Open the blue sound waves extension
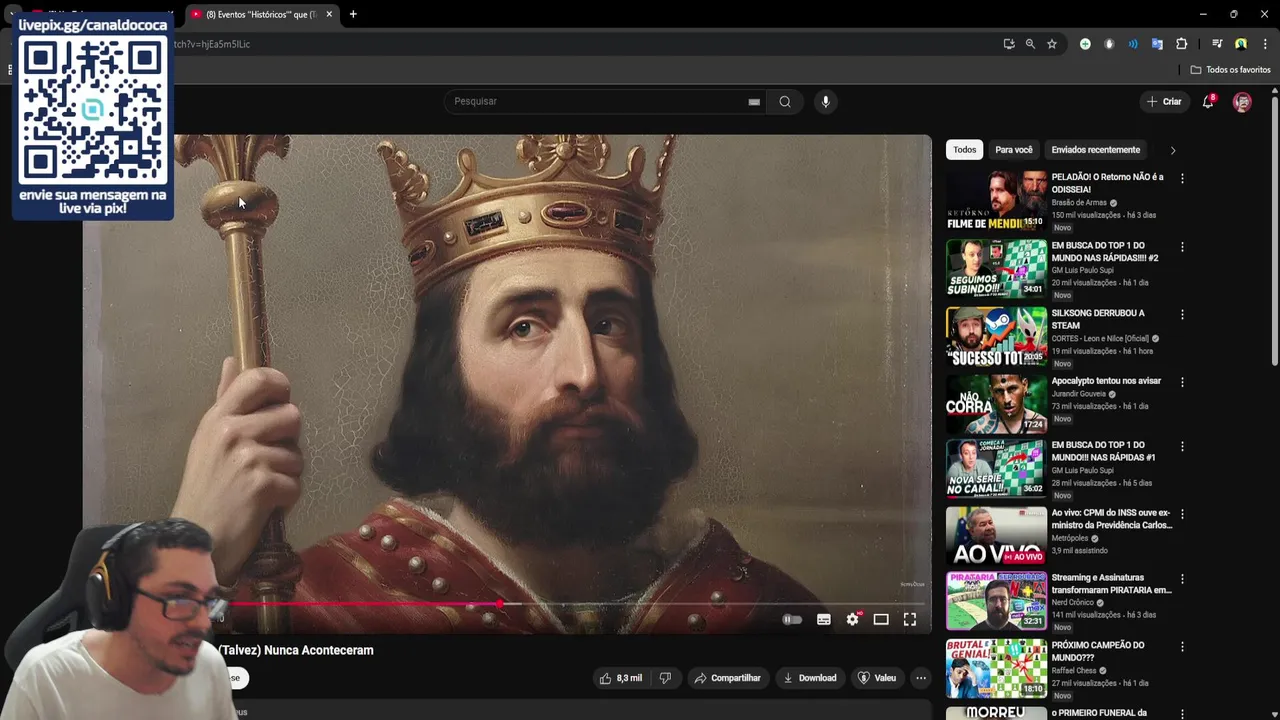Screen dimensions: 1280x720 click(x=1133, y=44)
